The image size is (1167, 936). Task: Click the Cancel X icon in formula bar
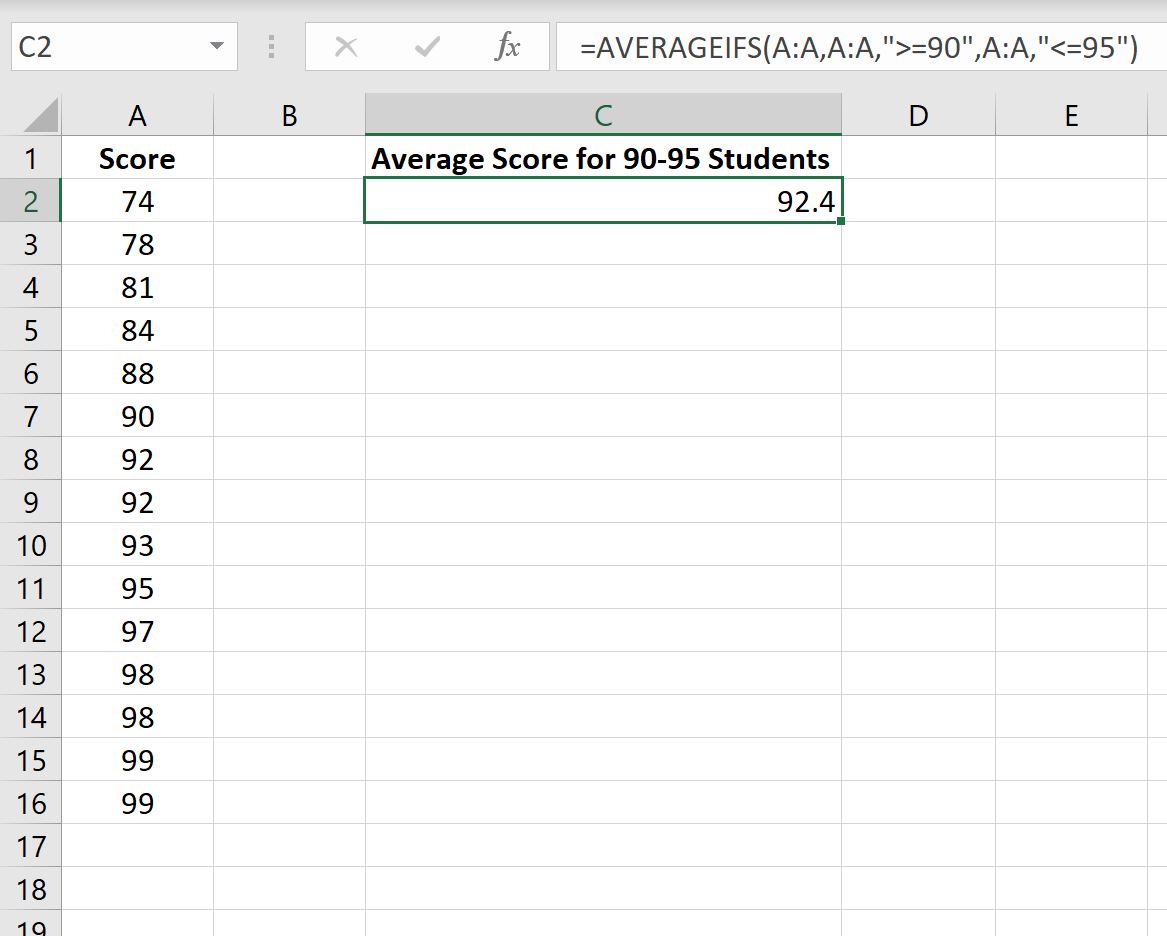346,47
